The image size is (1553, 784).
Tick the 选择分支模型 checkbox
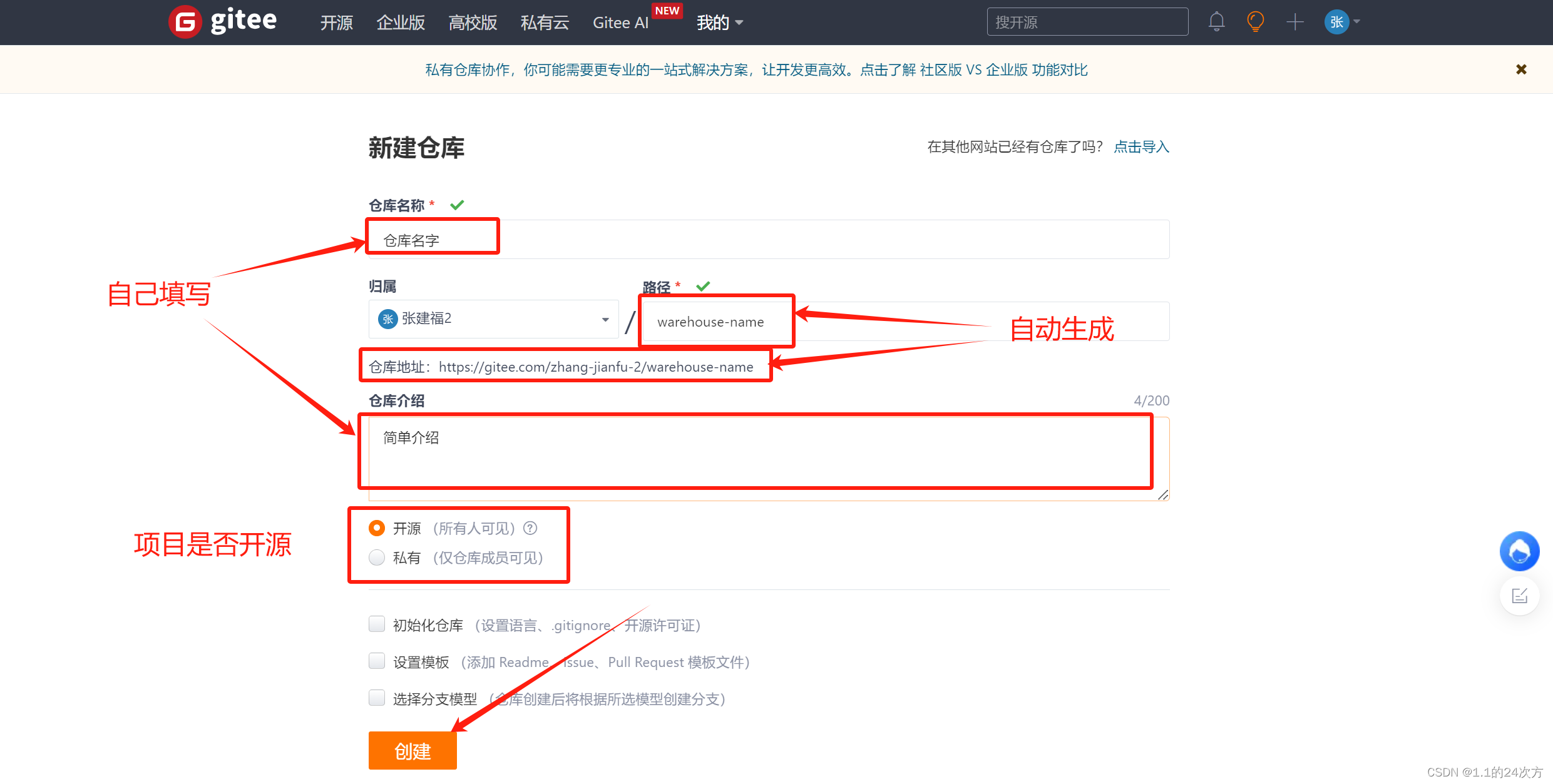(x=377, y=698)
